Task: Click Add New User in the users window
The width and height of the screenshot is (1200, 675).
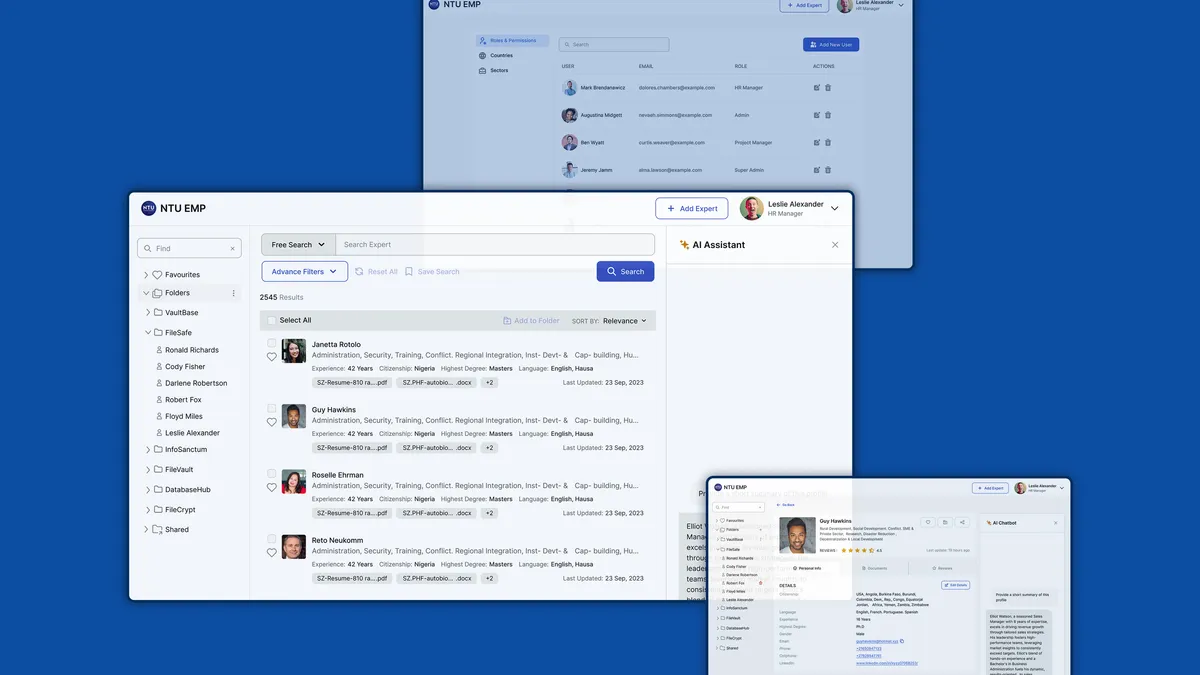Action: point(831,44)
